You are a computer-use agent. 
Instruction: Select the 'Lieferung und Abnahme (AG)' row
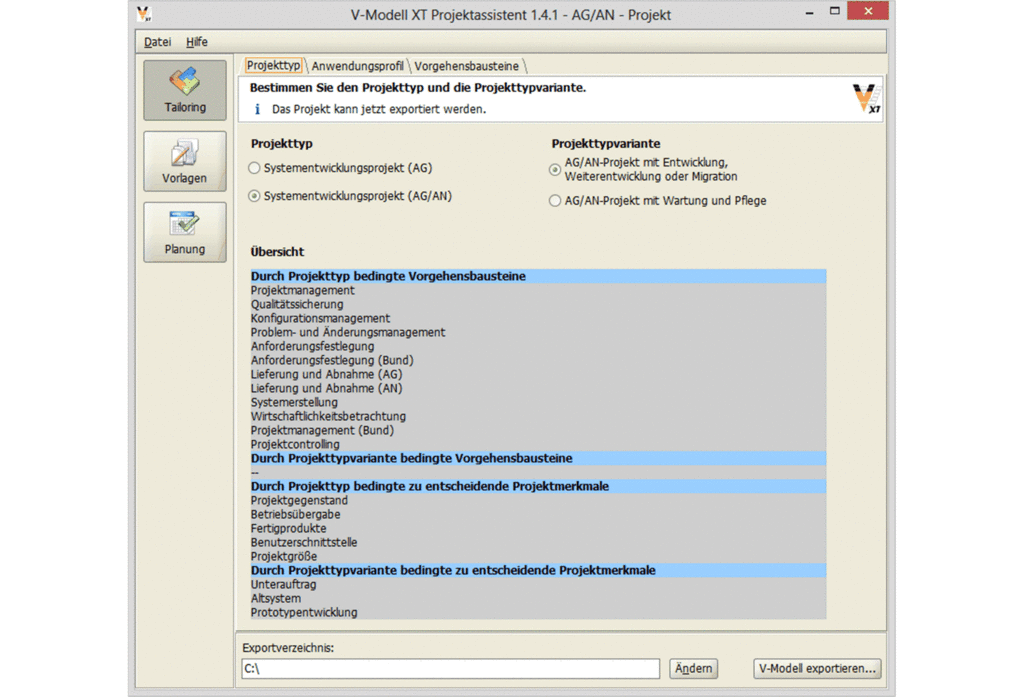point(538,374)
